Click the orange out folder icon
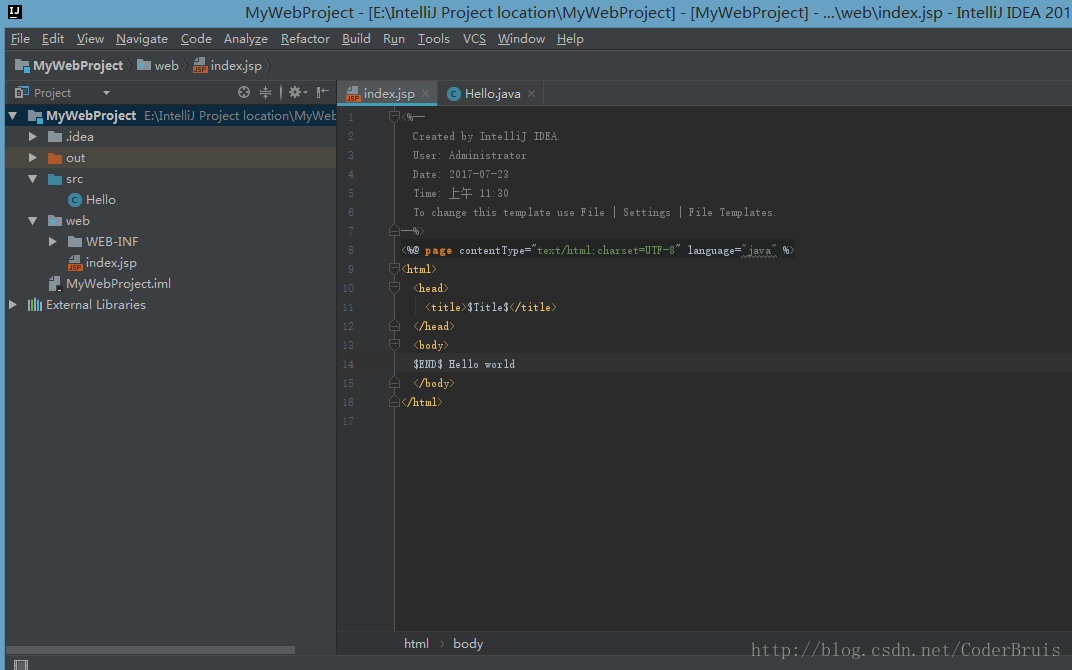 pyautogui.click(x=55, y=158)
